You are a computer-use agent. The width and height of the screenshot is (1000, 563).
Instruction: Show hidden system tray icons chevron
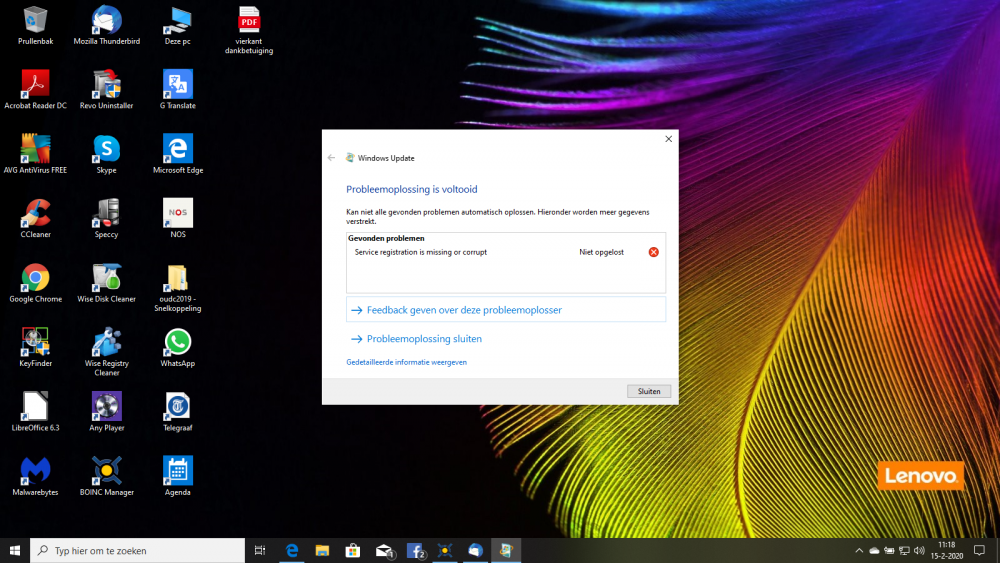[858, 550]
